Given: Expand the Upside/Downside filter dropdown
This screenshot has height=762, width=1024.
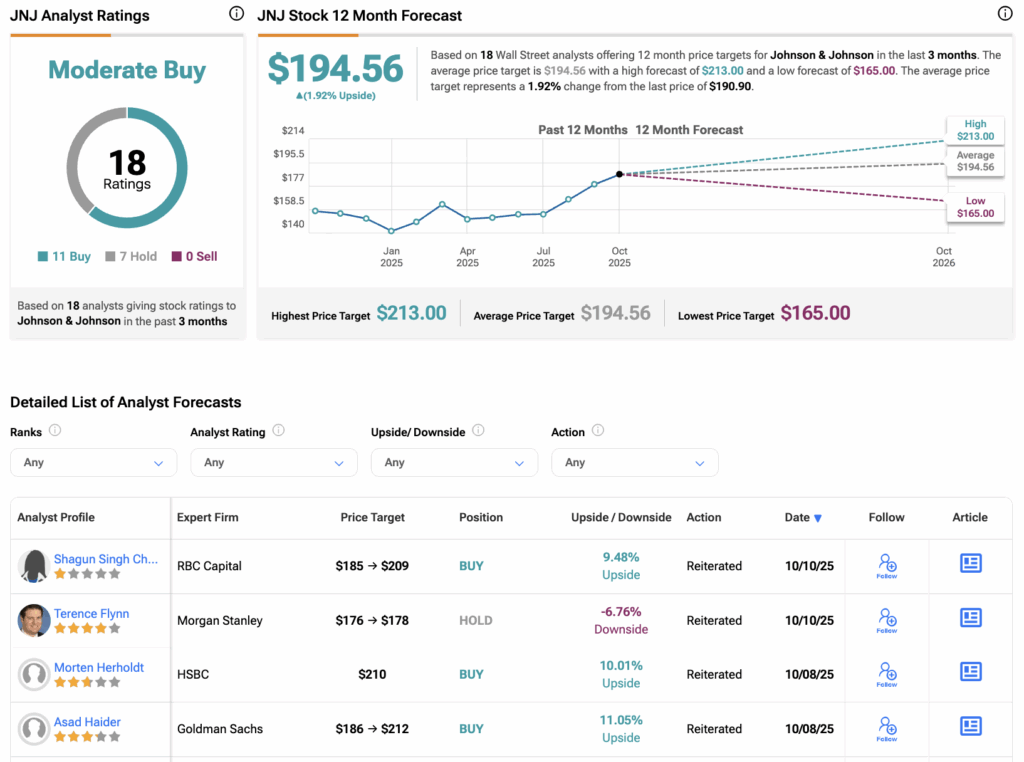Looking at the screenshot, I should (454, 463).
